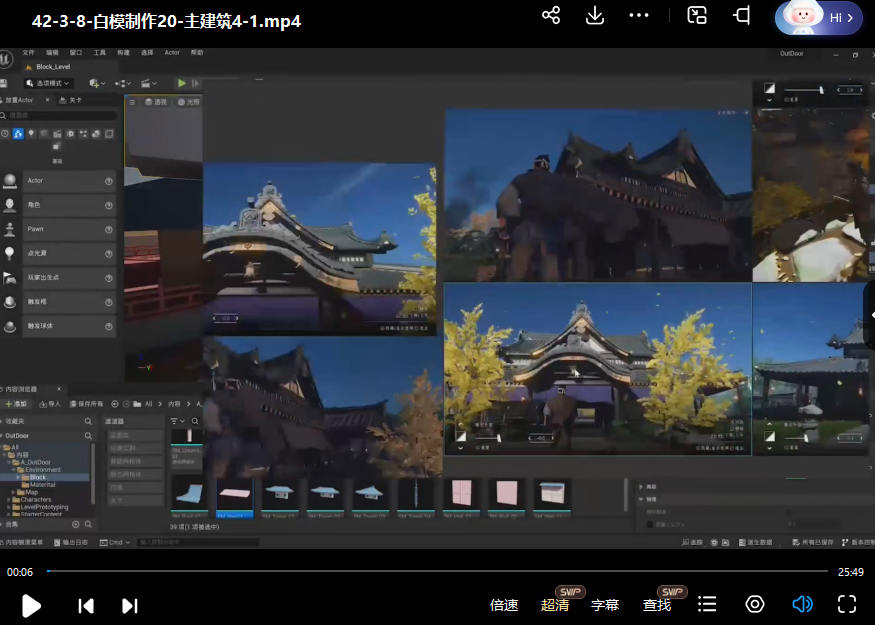Viewport: 875px width, 625px height.
Task: Open the playlist icon in player bar
Action: click(x=707, y=604)
